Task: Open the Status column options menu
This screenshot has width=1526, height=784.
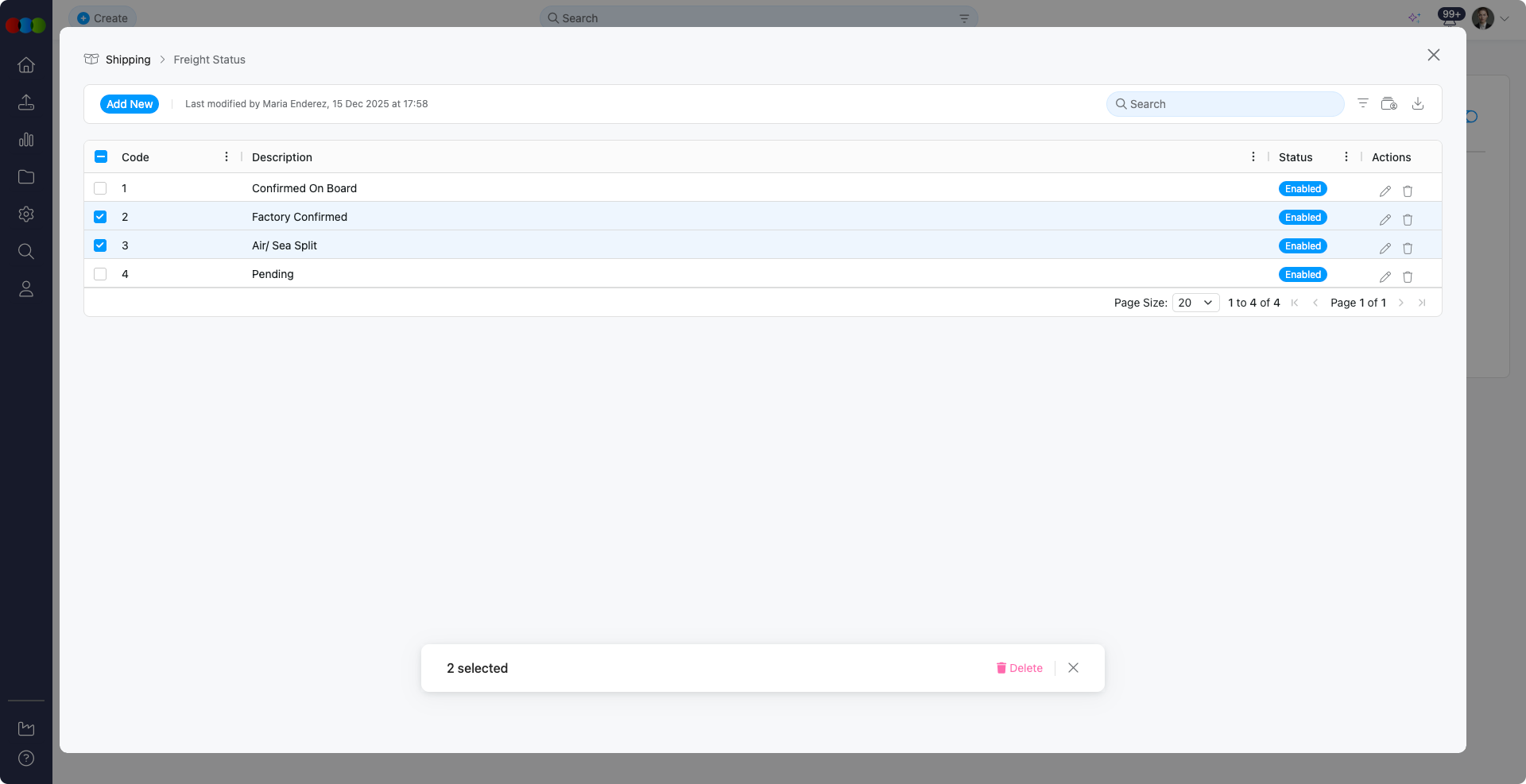Action: coord(1346,156)
